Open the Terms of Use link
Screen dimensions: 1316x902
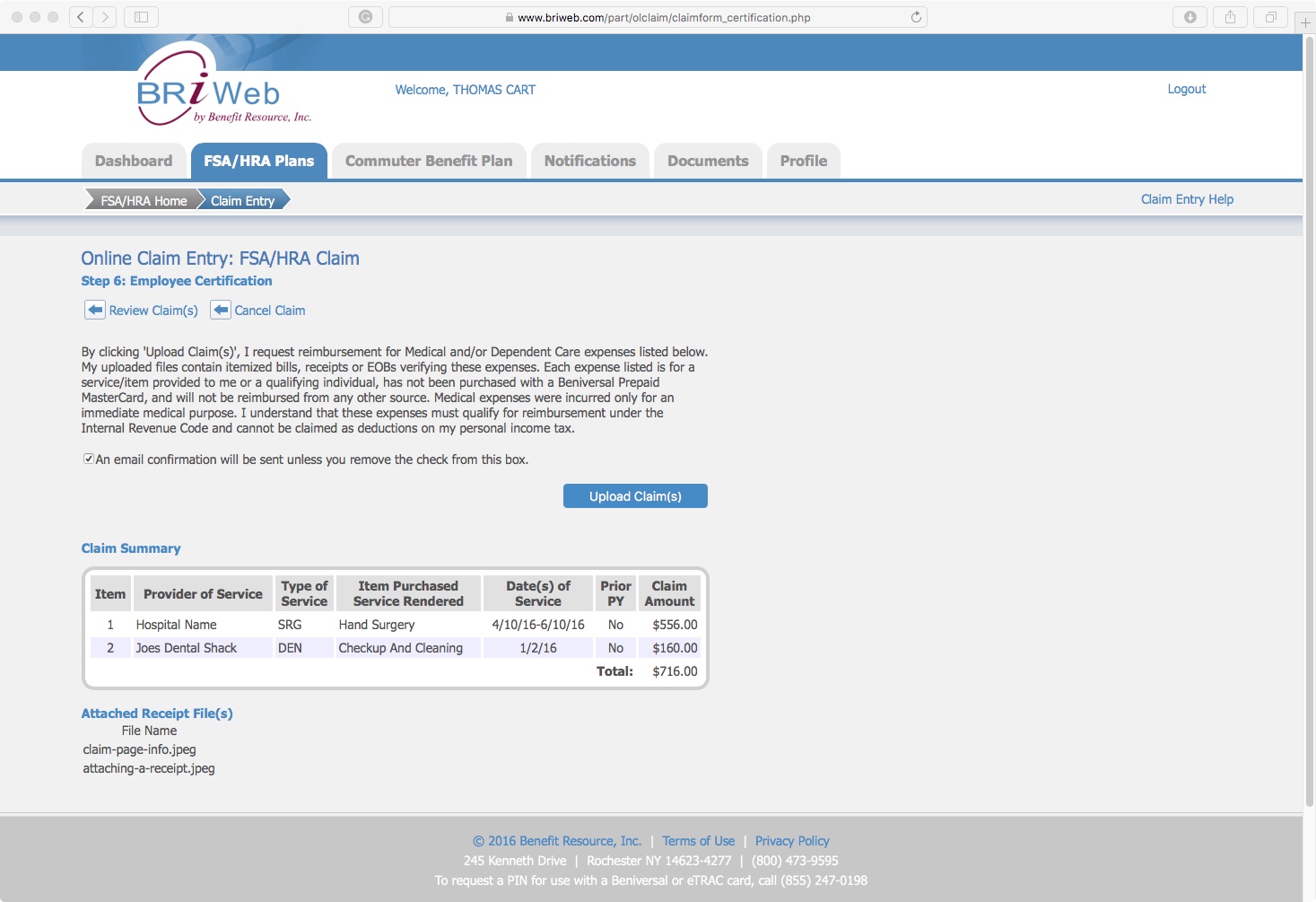[698, 840]
